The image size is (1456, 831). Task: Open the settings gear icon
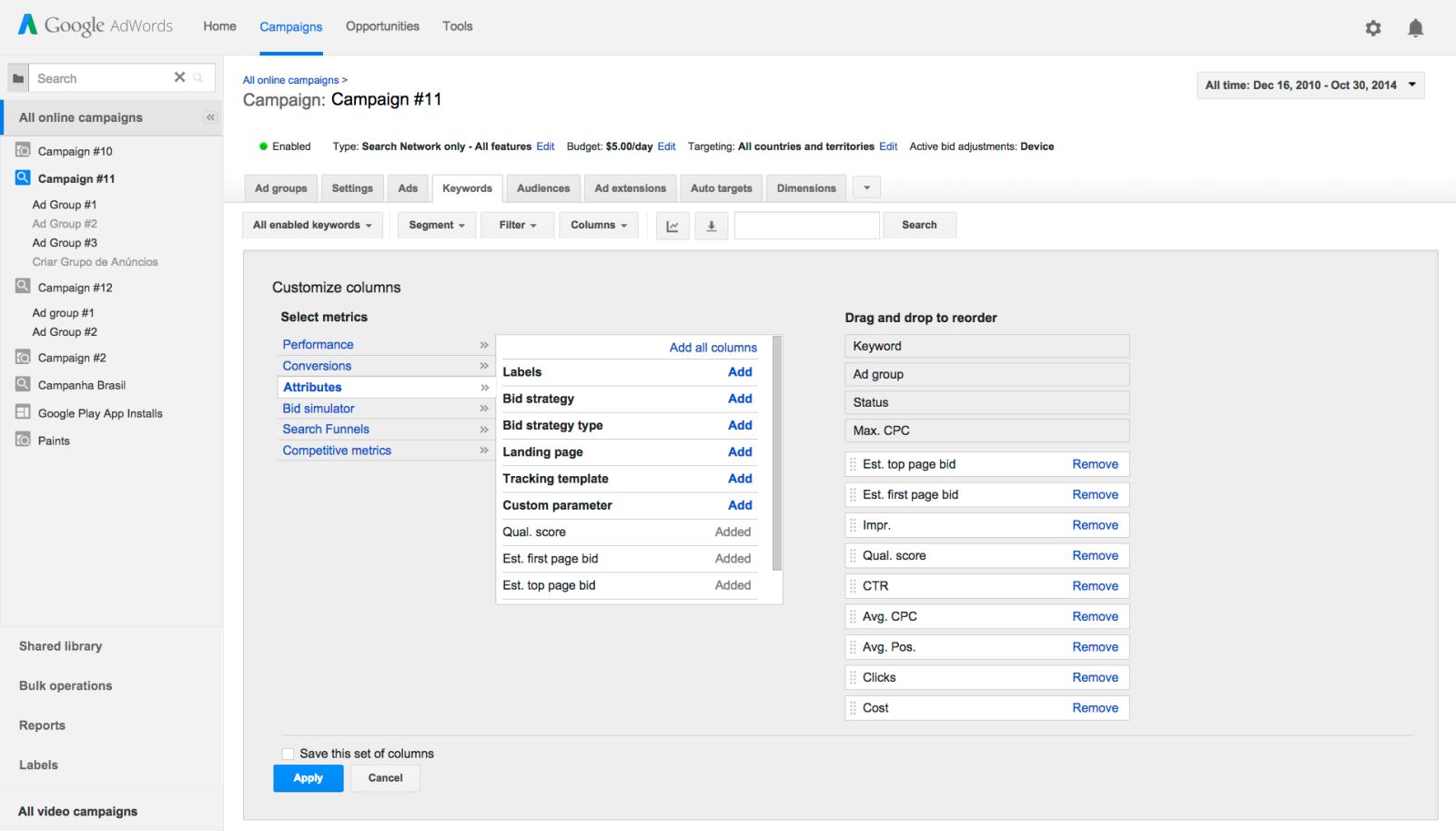click(1373, 28)
